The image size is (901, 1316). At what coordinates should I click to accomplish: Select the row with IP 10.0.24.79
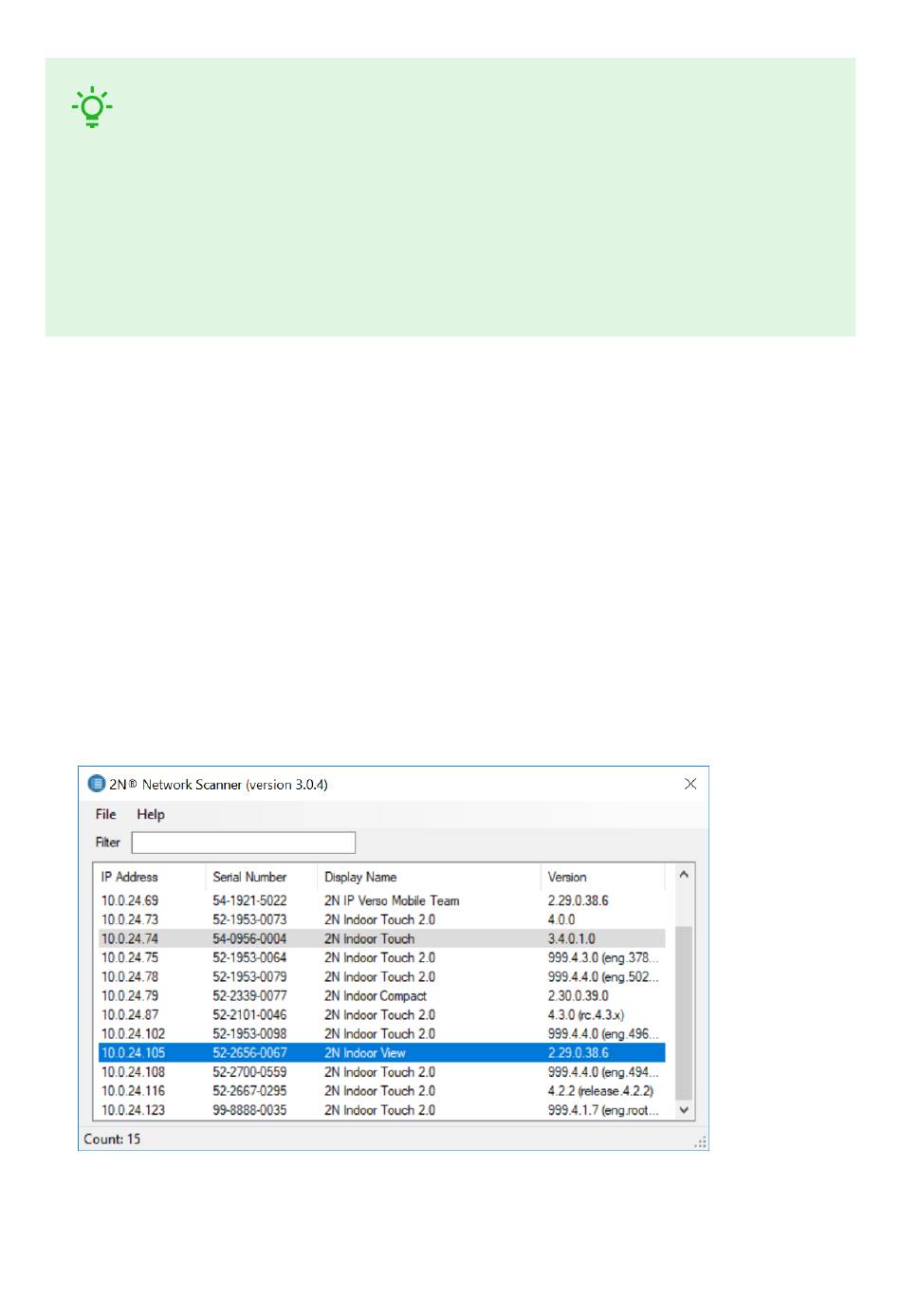[381, 995]
